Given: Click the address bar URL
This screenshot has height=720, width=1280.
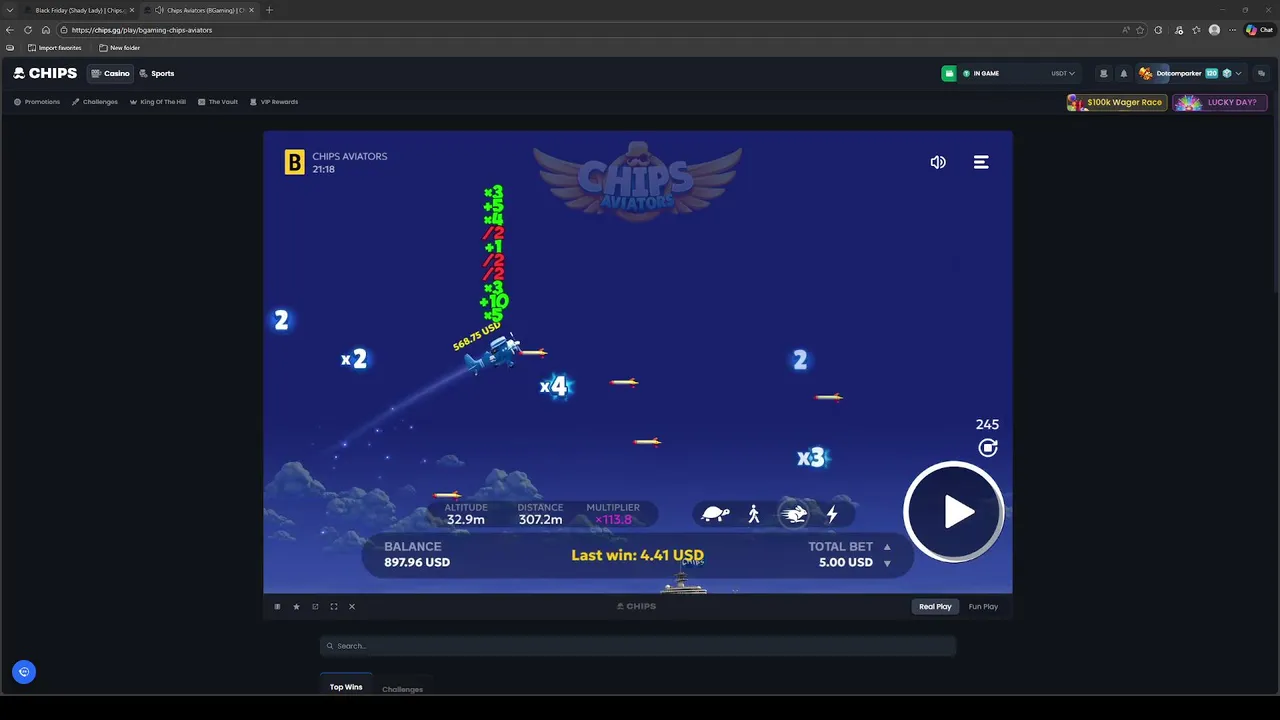Looking at the screenshot, I should pos(142,30).
